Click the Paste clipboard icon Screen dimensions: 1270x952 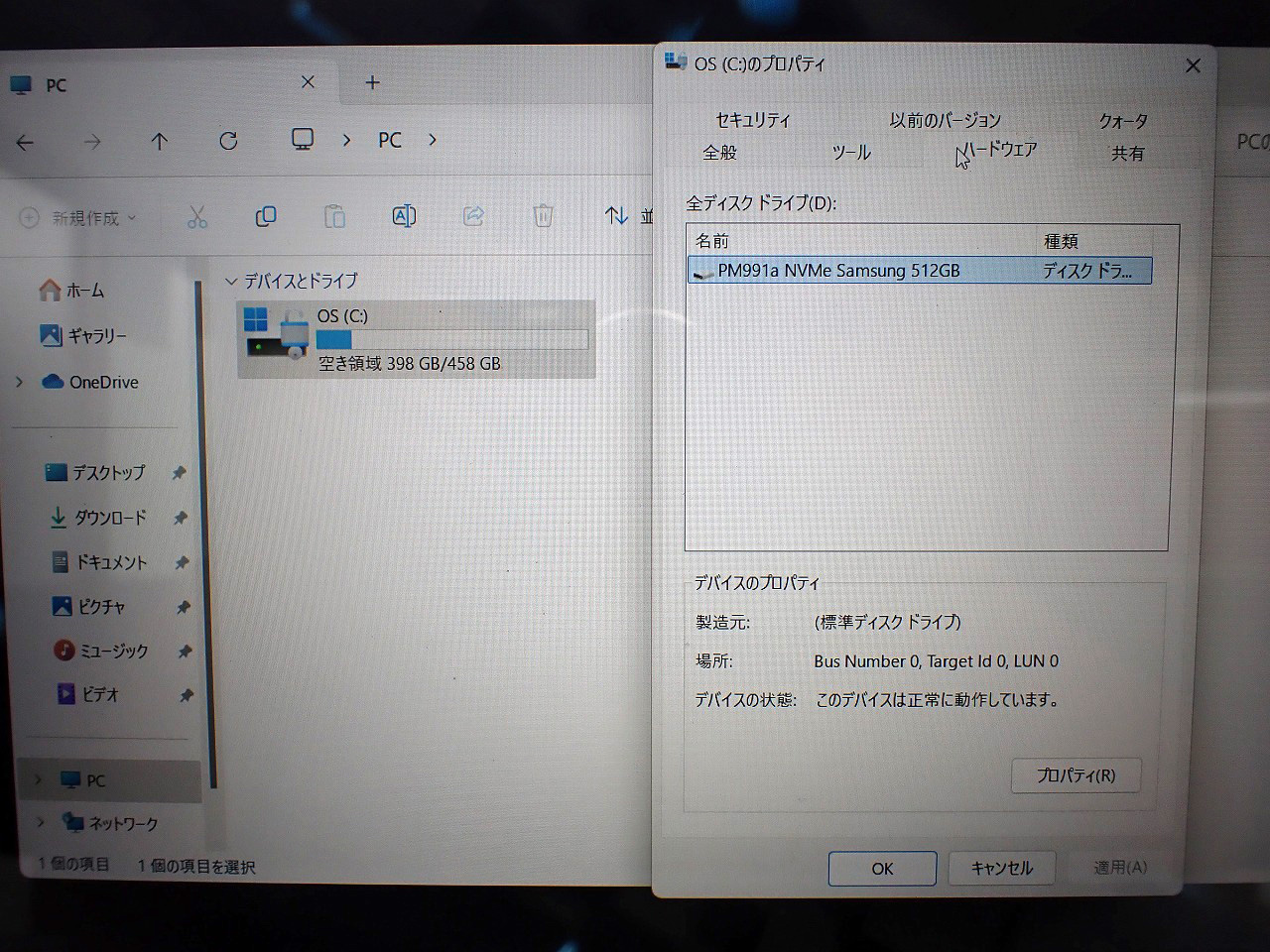pyautogui.click(x=335, y=216)
